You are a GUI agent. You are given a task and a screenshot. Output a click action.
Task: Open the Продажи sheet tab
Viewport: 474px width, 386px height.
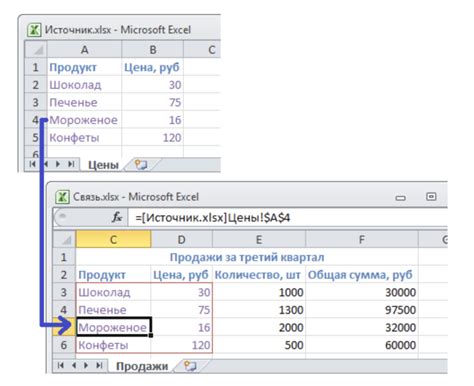pos(142,366)
